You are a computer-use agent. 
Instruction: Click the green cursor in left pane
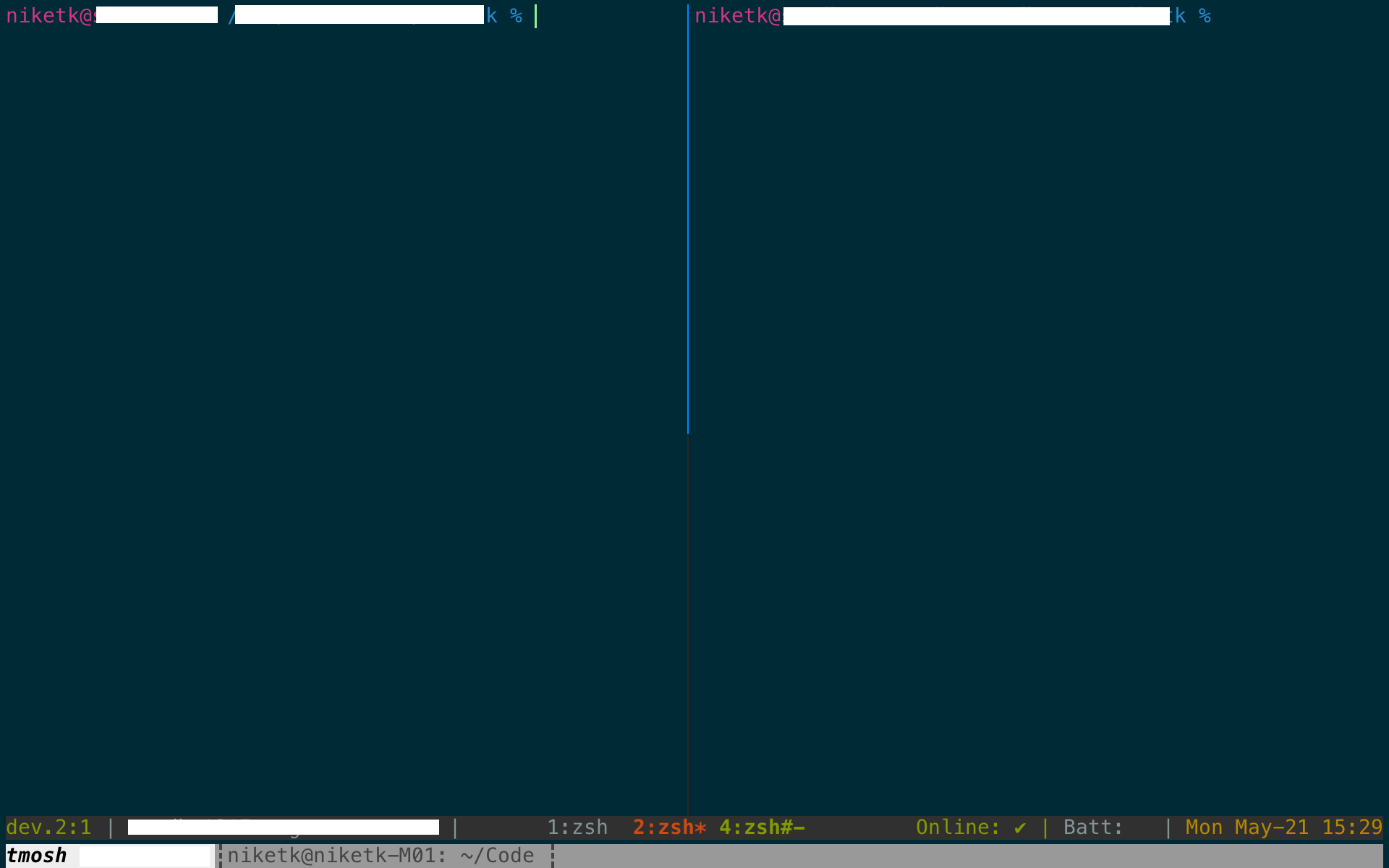[x=536, y=16]
